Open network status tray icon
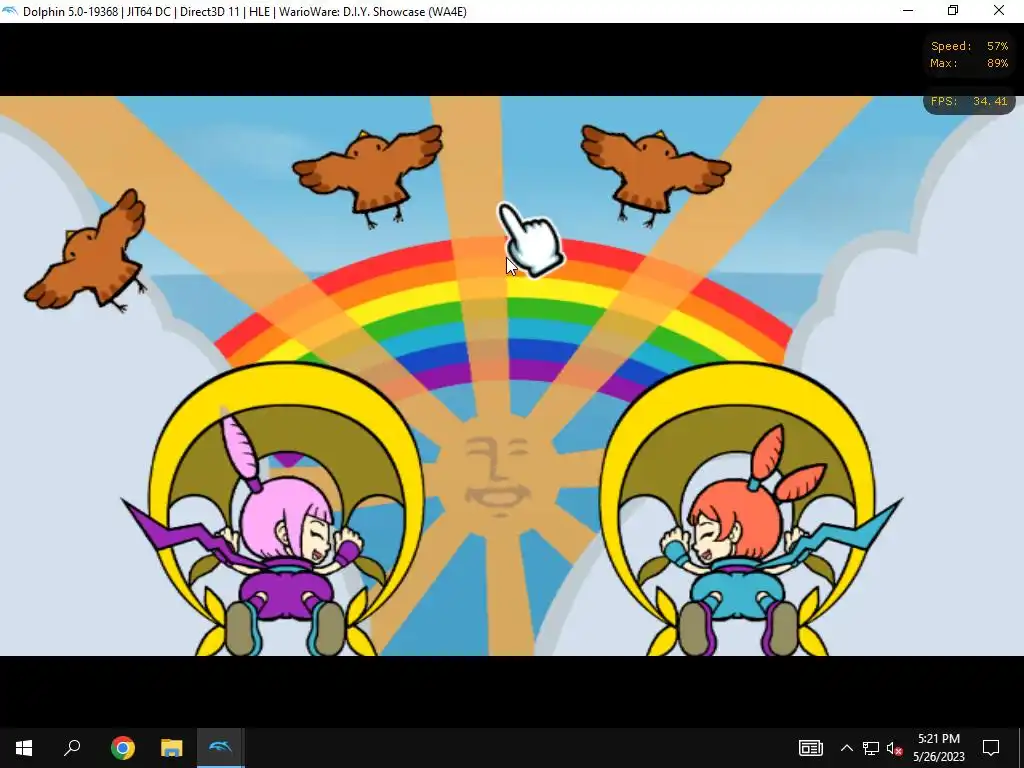Screen dimensions: 1024x768 (x=871, y=748)
